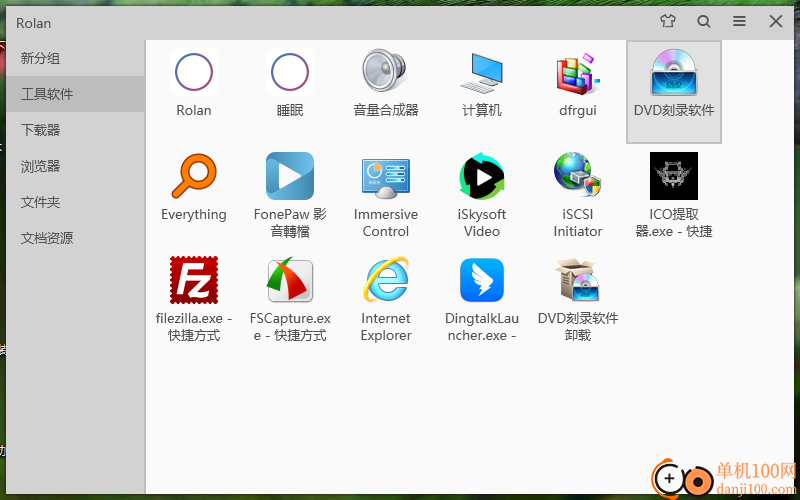Open the 计算机 computer icon
The width and height of the screenshot is (800, 500).
[482, 71]
